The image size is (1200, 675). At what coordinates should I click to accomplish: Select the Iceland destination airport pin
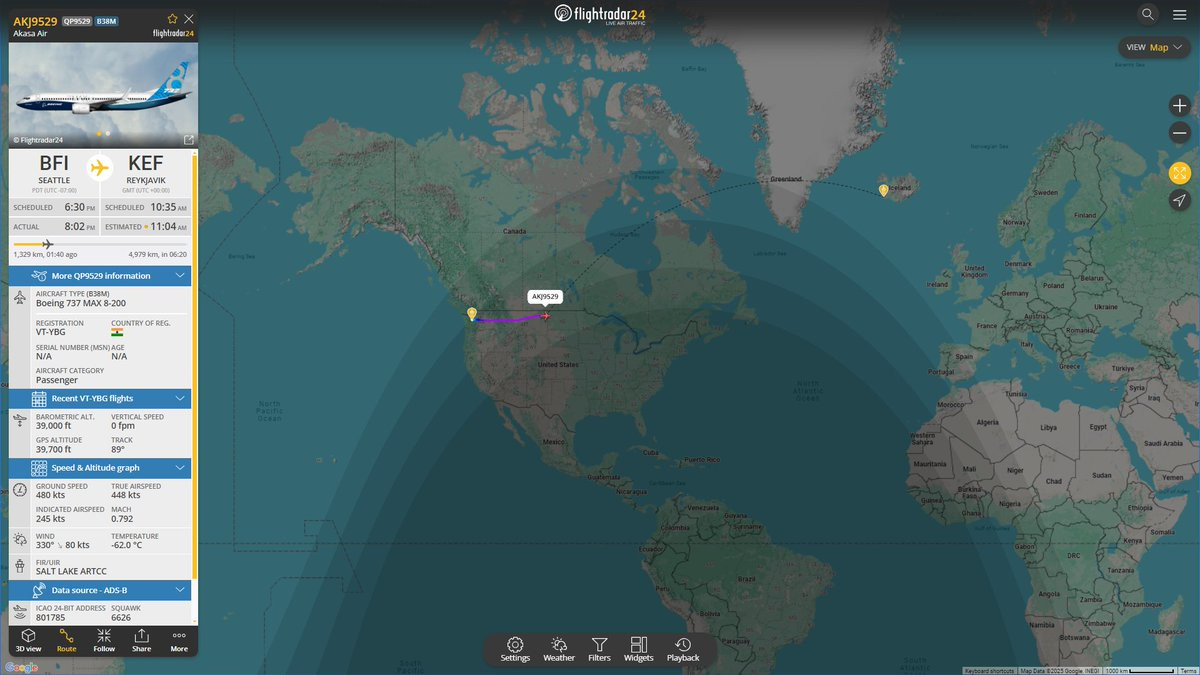pyautogui.click(x=883, y=190)
